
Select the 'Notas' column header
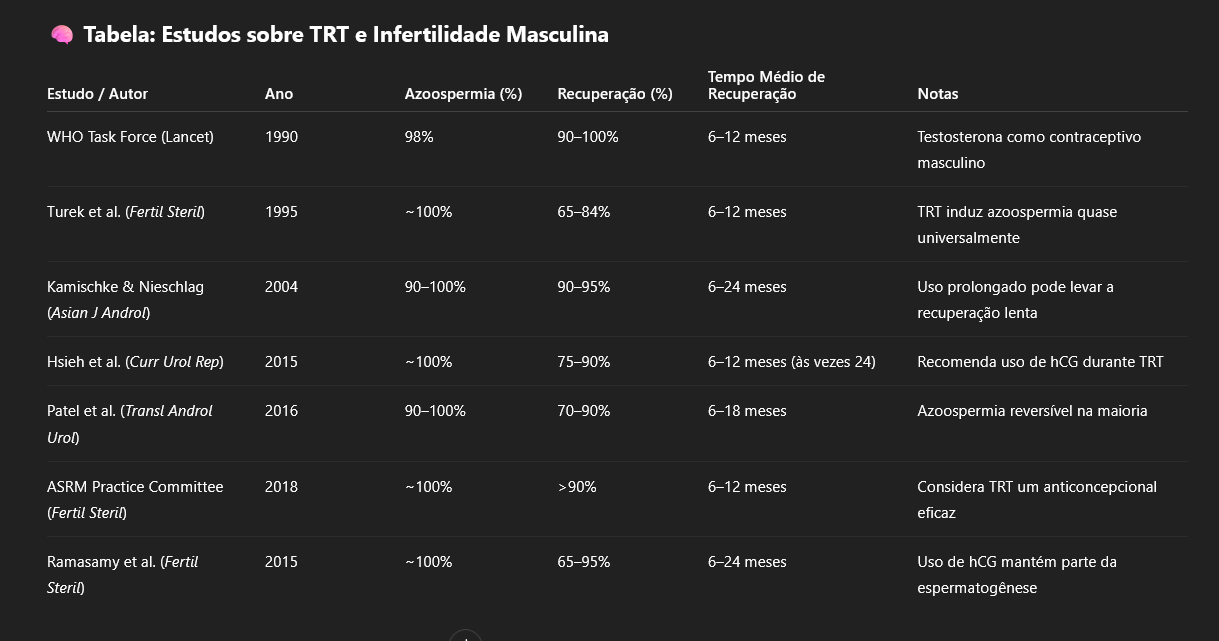(938, 94)
